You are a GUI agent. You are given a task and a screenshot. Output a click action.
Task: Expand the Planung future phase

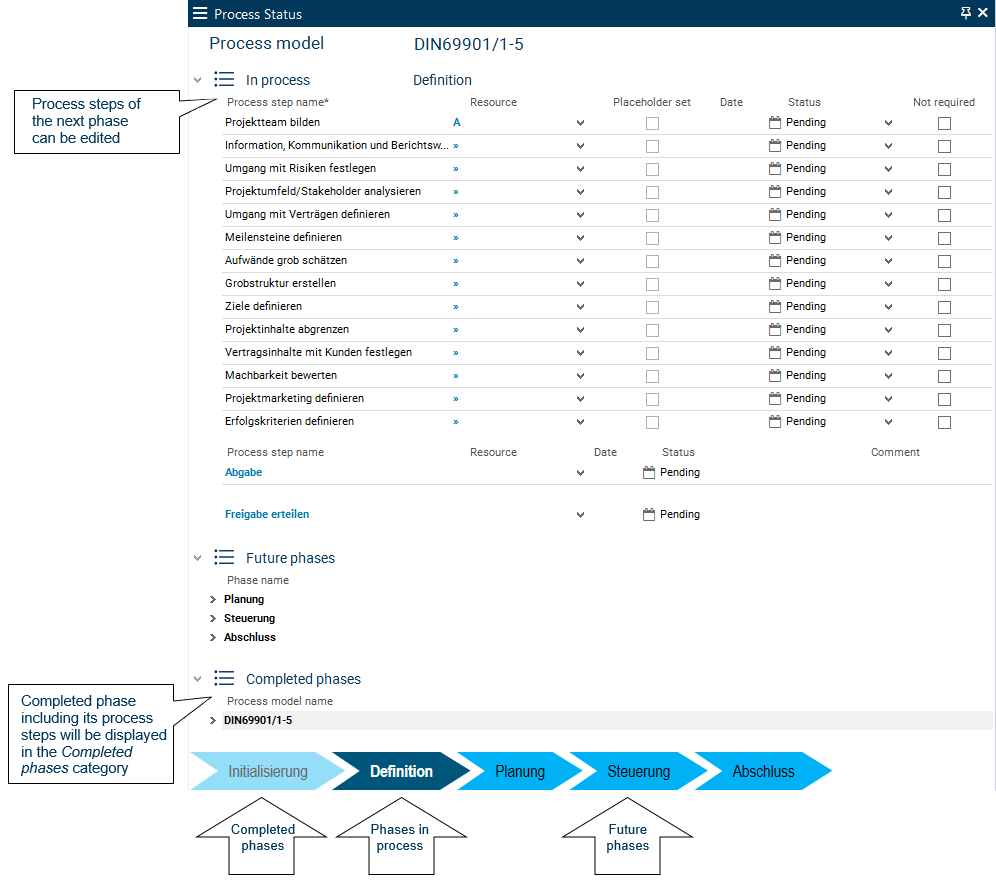pyautogui.click(x=213, y=599)
